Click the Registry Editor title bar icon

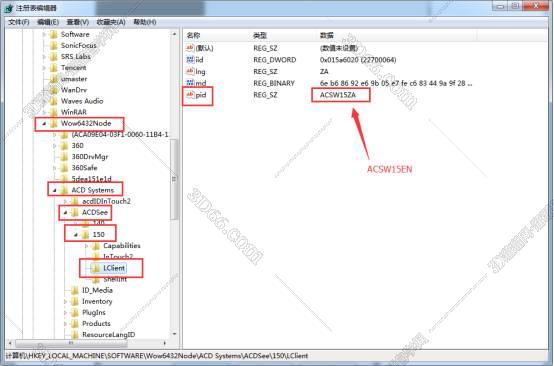coord(9,8)
